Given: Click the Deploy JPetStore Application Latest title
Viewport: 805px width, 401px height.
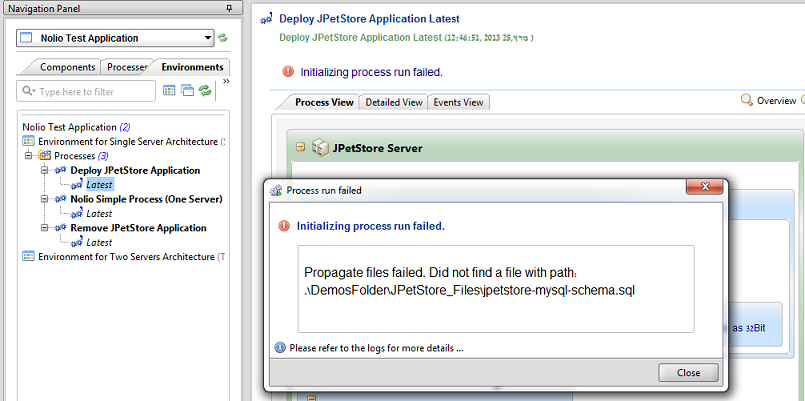Looking at the screenshot, I should tap(369, 19).
